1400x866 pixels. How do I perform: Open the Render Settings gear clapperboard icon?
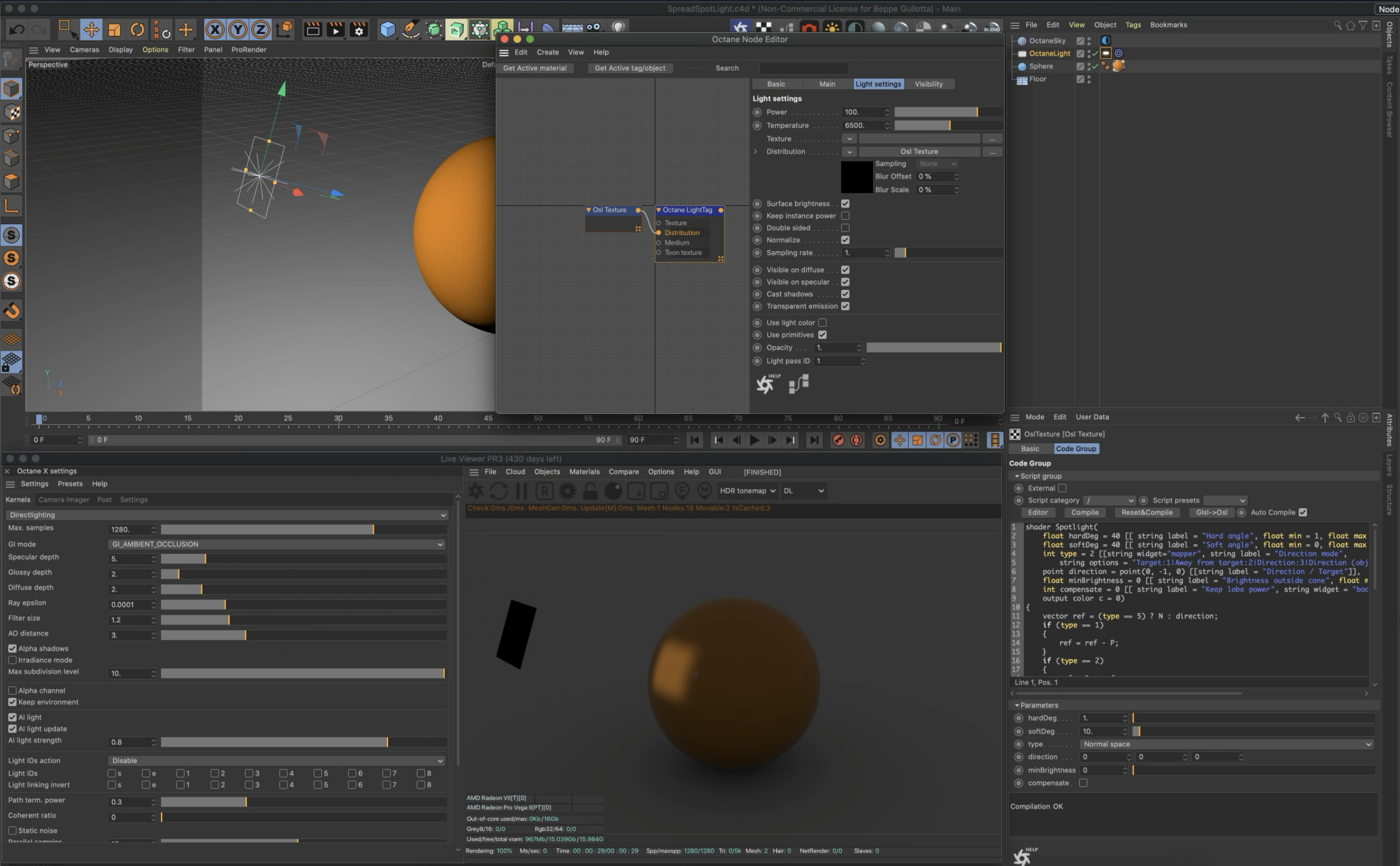click(x=359, y=29)
